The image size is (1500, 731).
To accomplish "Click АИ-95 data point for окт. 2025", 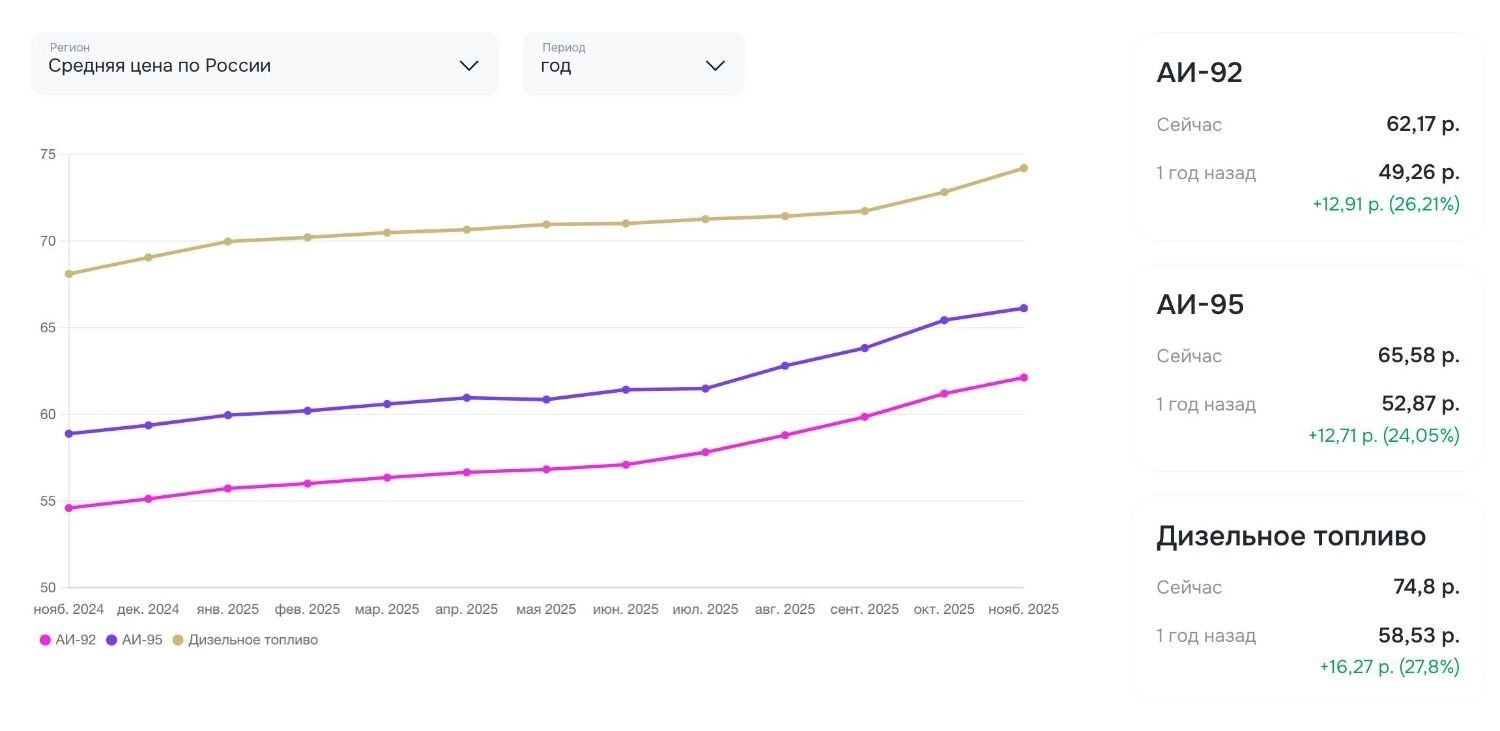I will (944, 320).
